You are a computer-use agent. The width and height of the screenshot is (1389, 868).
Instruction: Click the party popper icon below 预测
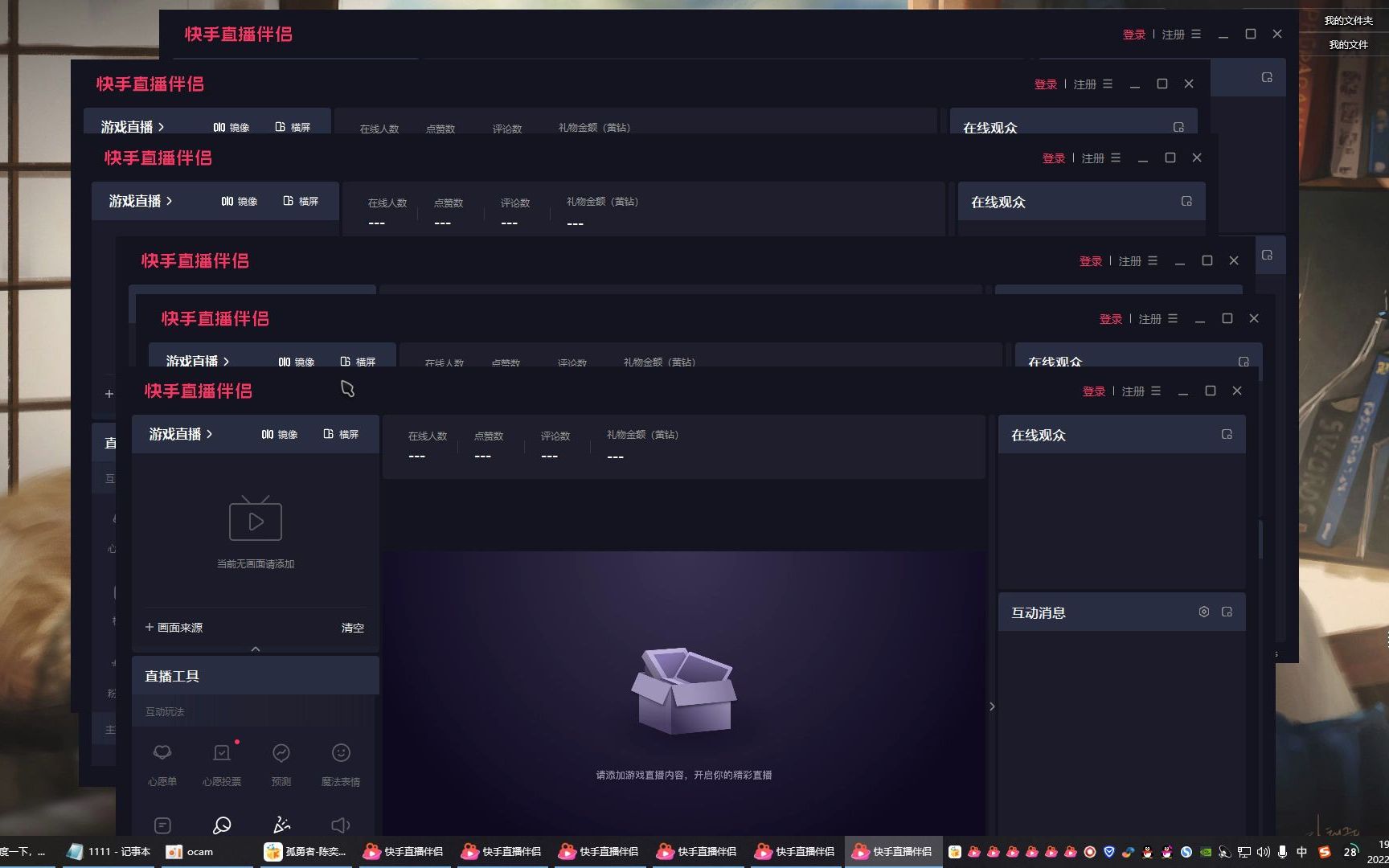point(281,825)
